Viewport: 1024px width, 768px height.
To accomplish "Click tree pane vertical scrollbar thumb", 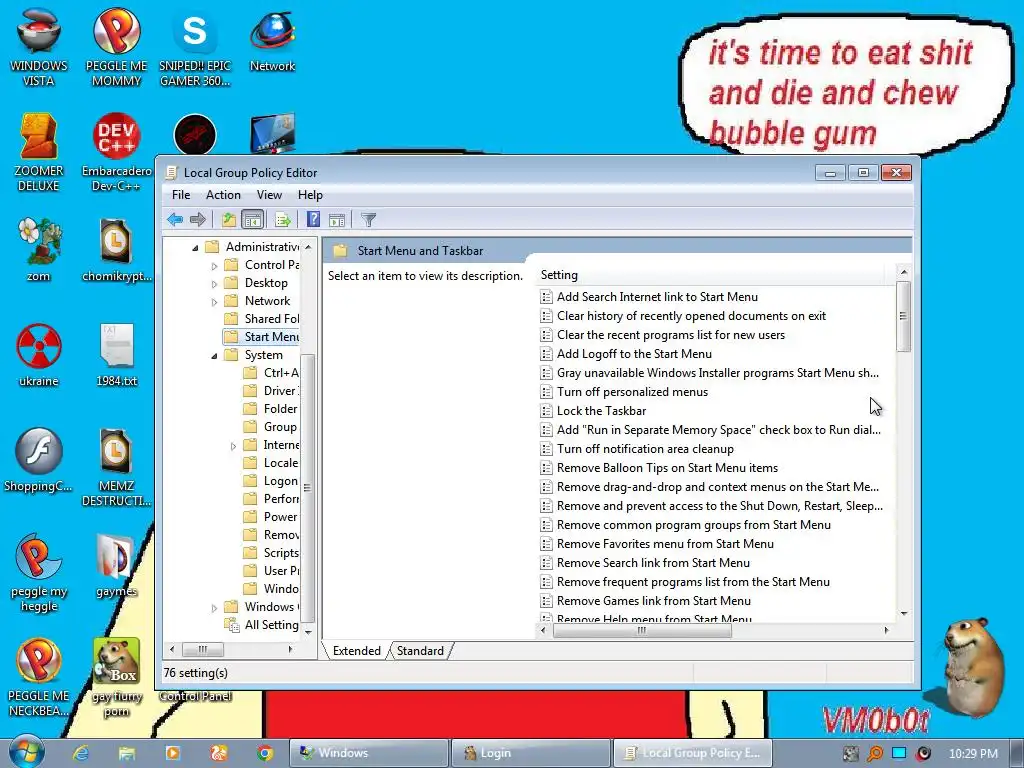I will point(307,488).
